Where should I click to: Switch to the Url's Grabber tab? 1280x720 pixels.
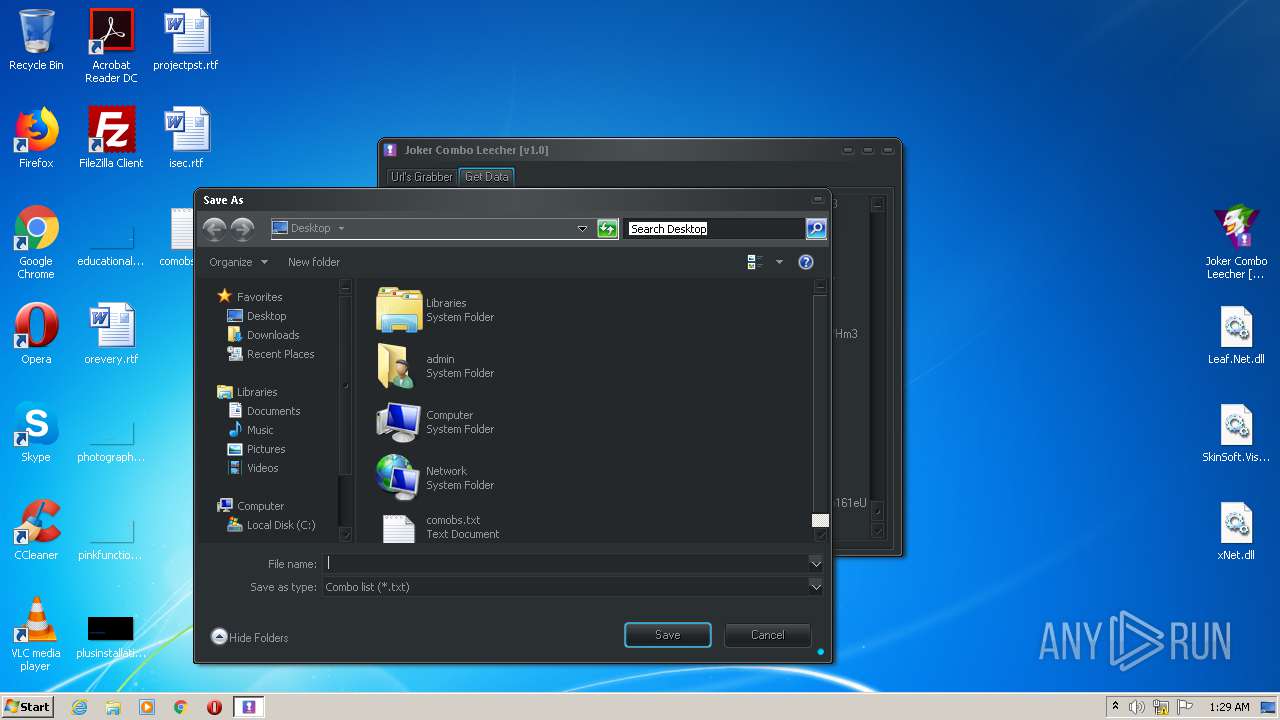[421, 177]
